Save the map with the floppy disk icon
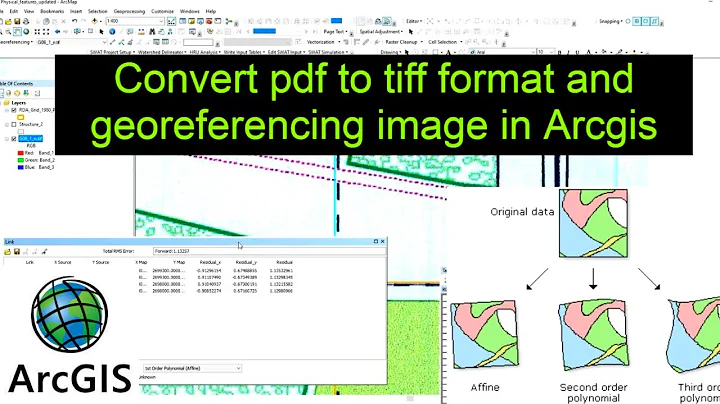 [17, 21]
